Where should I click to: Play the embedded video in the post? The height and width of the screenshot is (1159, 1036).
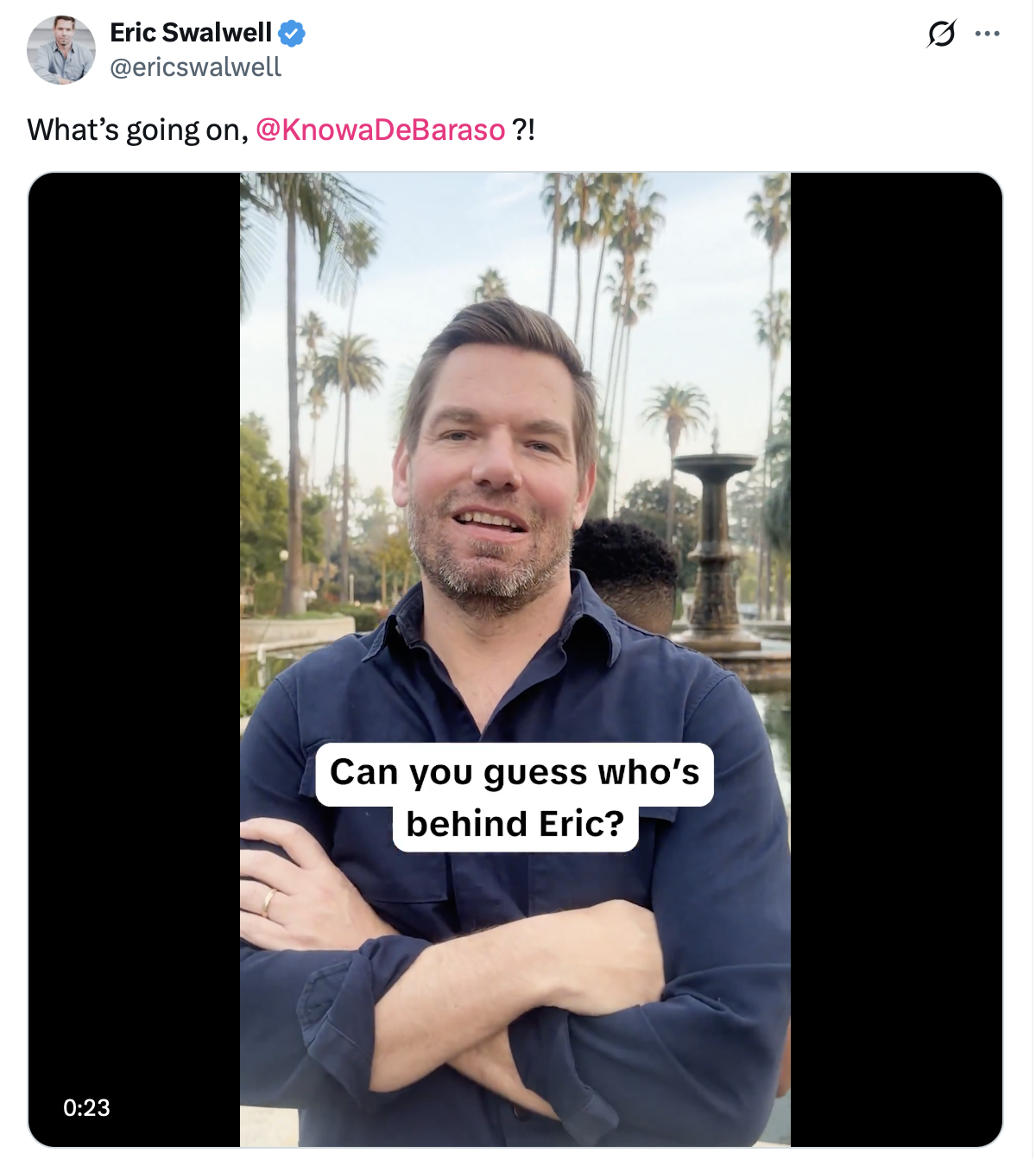click(x=515, y=660)
